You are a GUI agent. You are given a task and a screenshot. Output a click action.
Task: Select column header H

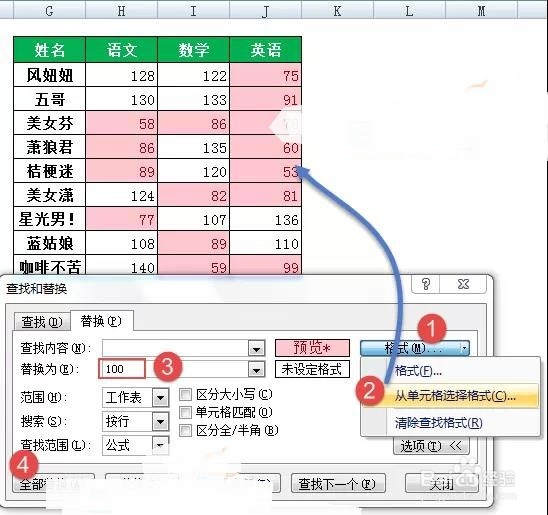coord(121,10)
